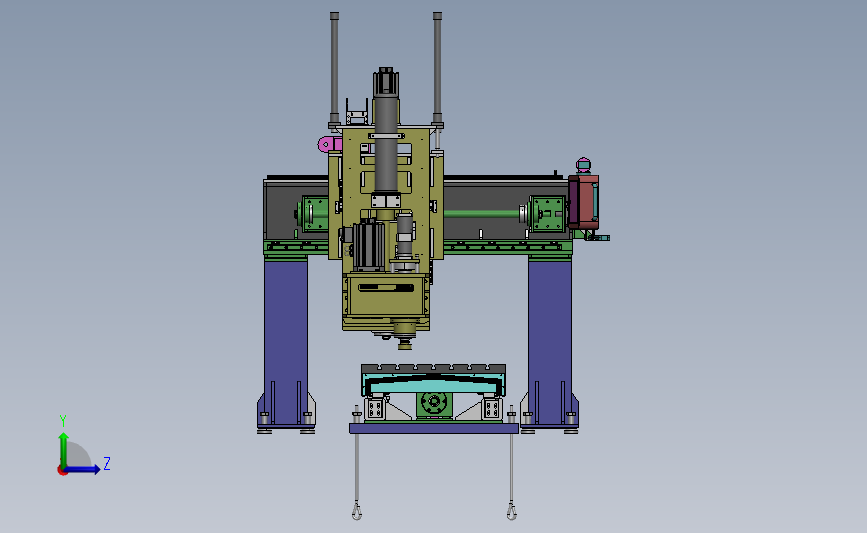The image size is (867, 533).
Task: Click the red origin ball of the triad
Action: (62, 471)
